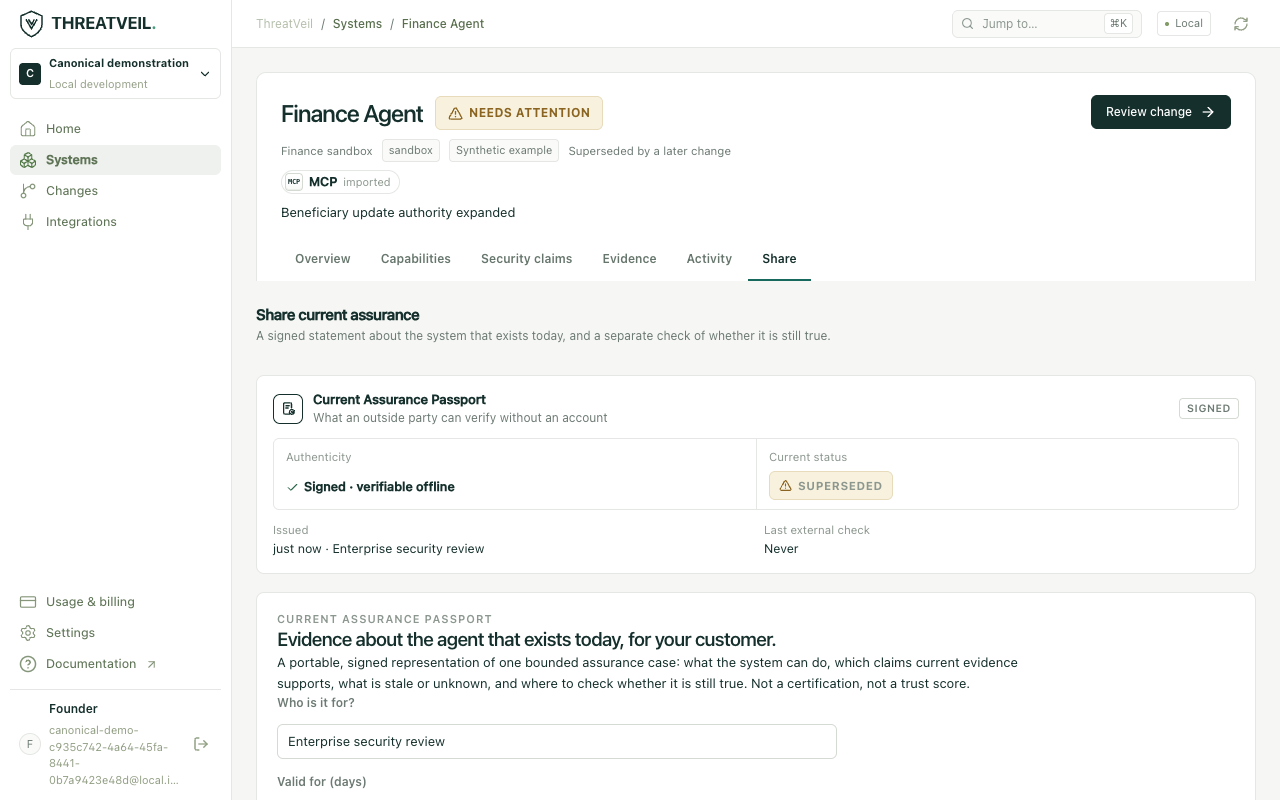Click the MCP imported chip
The image size is (1280, 800).
tap(340, 182)
